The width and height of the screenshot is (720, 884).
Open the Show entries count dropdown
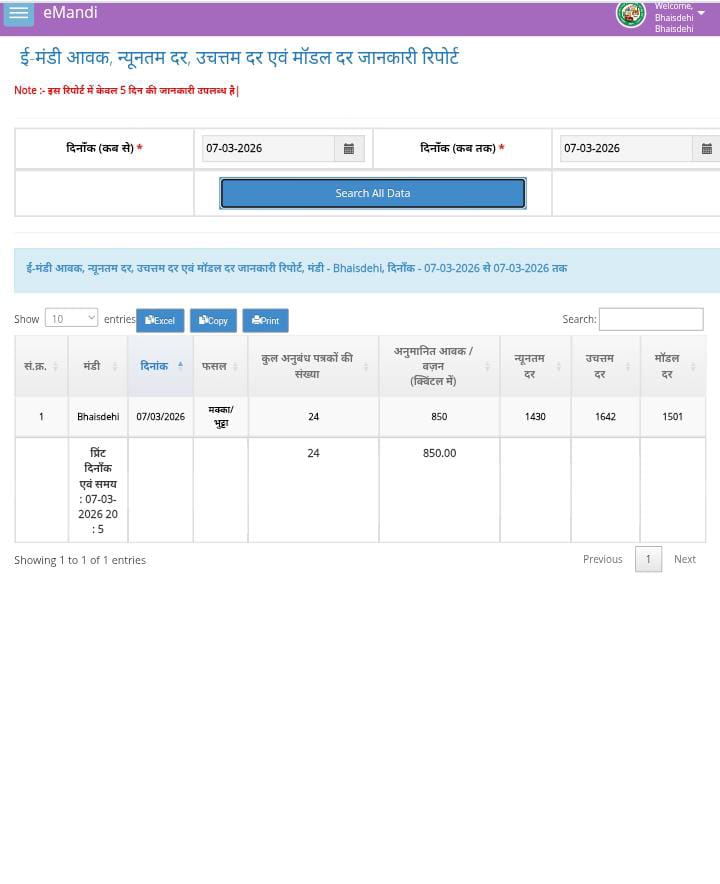71,318
